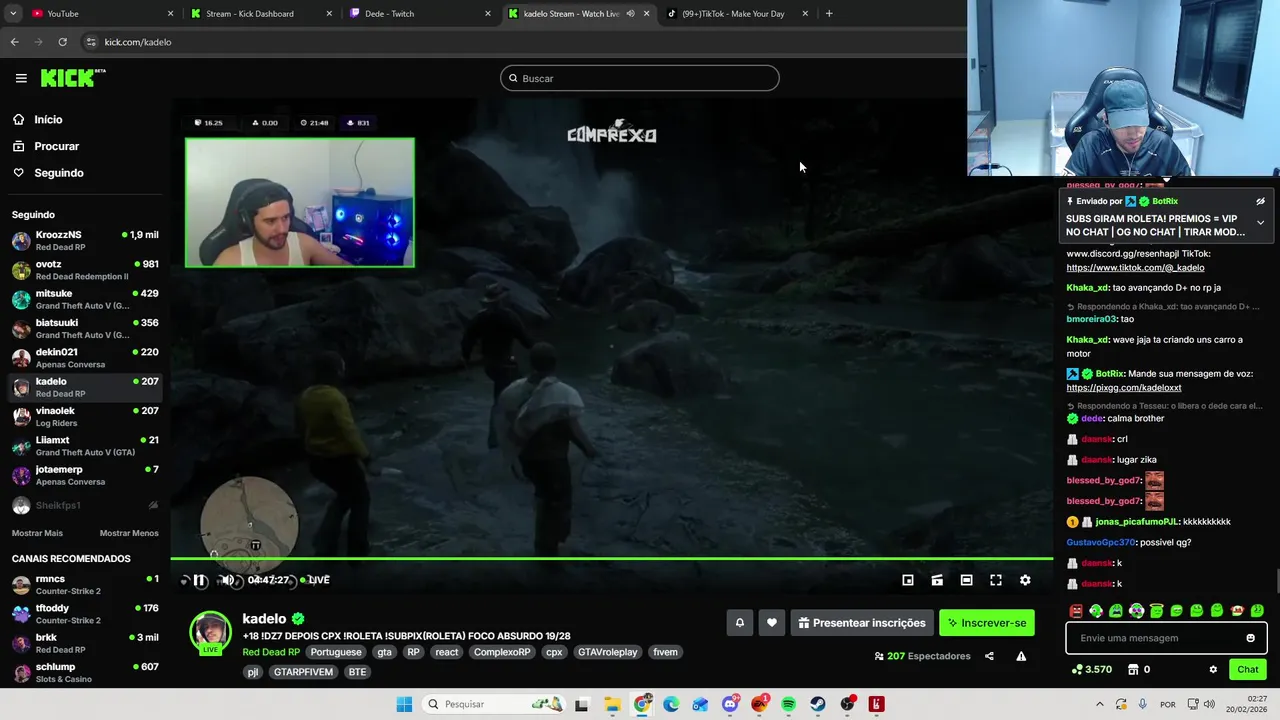Show hidden system tray icons chevron
Screen dimensions: 1280x720
click(1098, 704)
